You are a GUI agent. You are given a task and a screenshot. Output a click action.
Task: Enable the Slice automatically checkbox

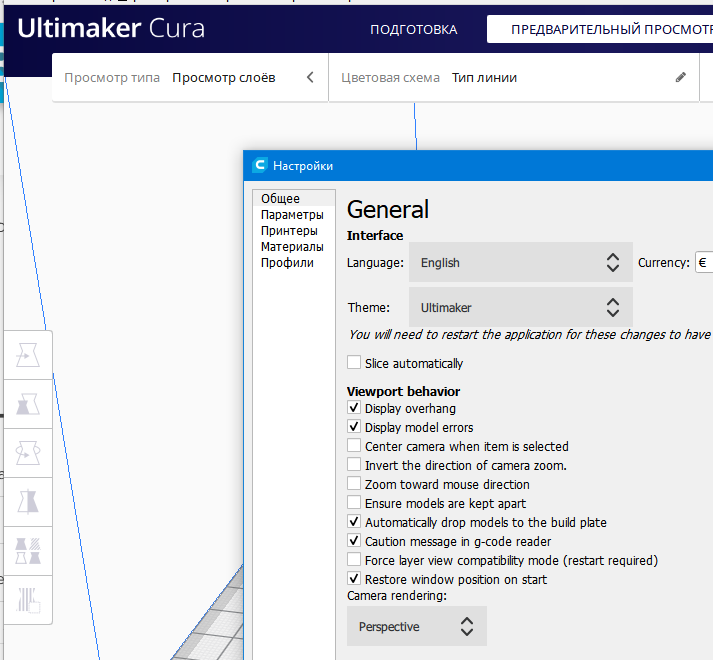coord(354,363)
